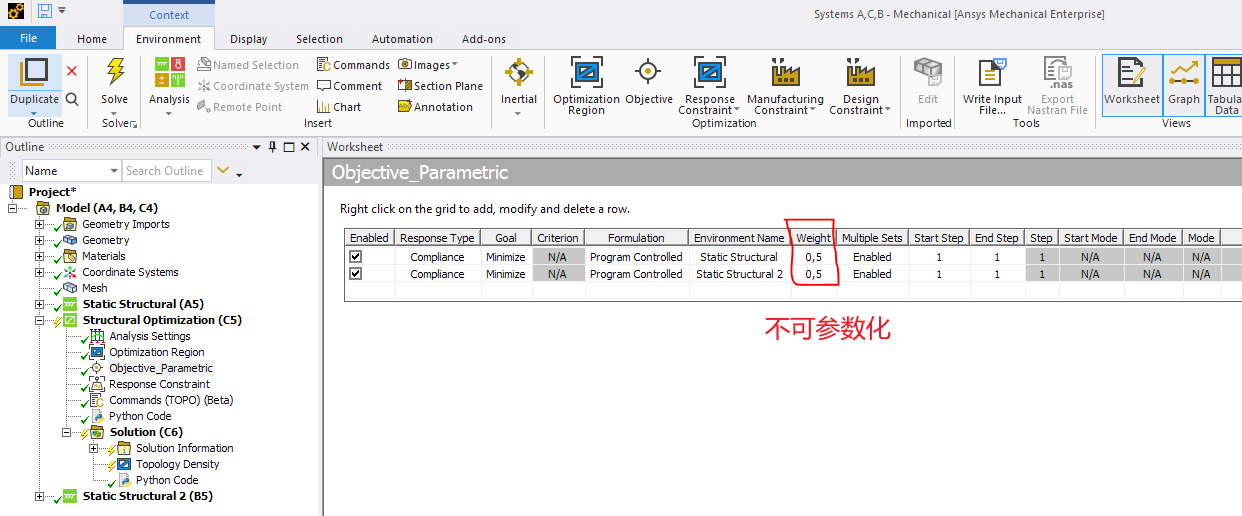
Task: Select the Context tab header
Action: [x=169, y=14]
